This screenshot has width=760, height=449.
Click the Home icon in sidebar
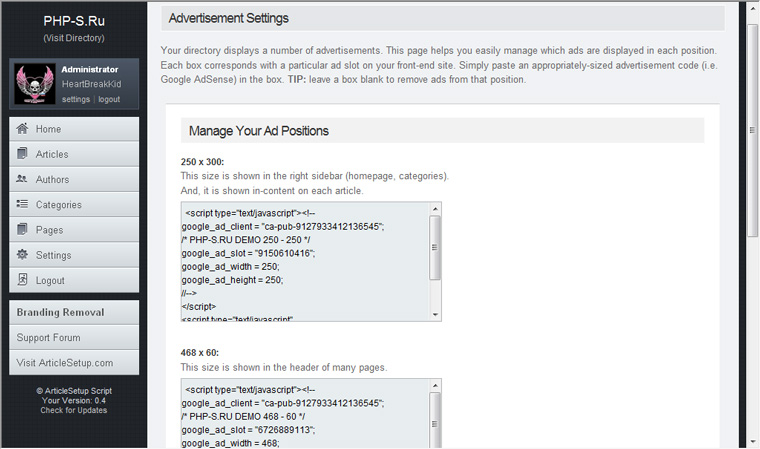(x=22, y=129)
